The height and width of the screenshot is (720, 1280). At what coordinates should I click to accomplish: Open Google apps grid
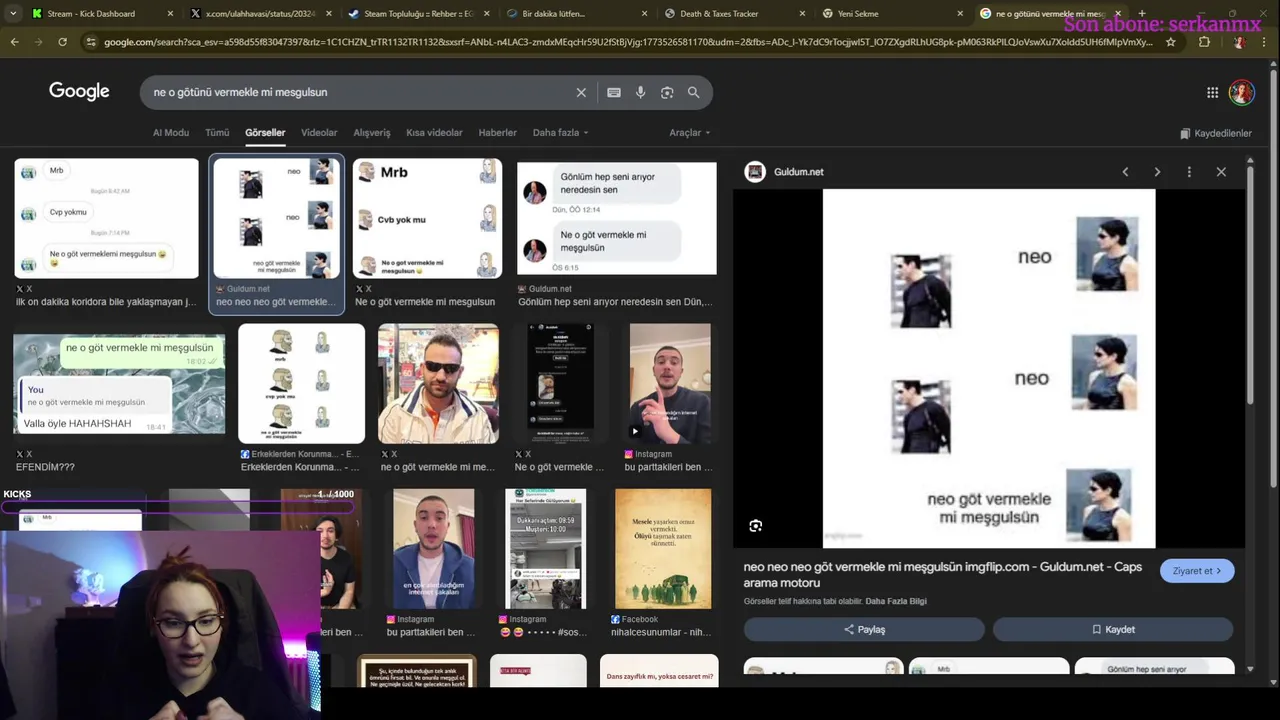[1212, 92]
